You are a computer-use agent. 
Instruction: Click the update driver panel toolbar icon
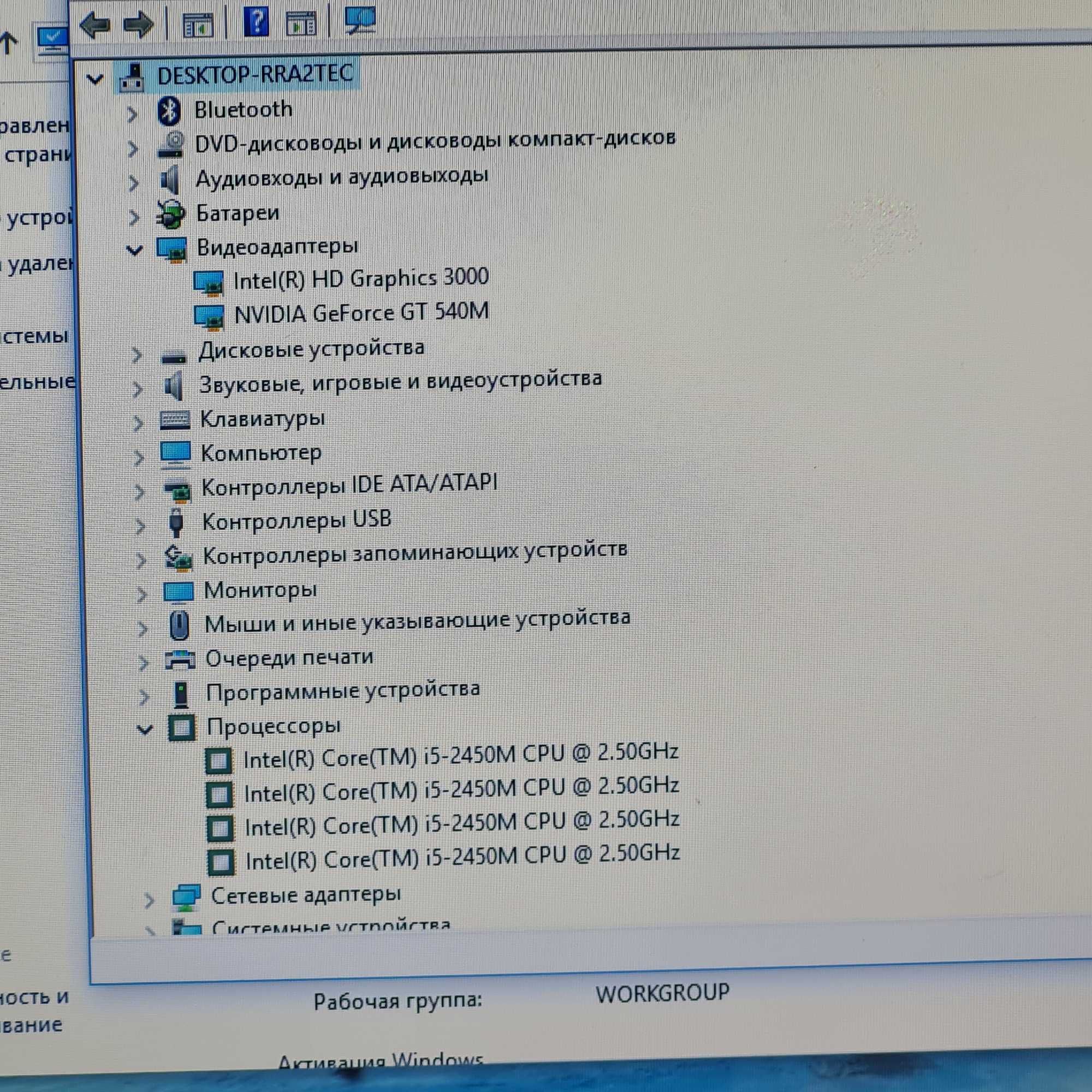point(301,22)
